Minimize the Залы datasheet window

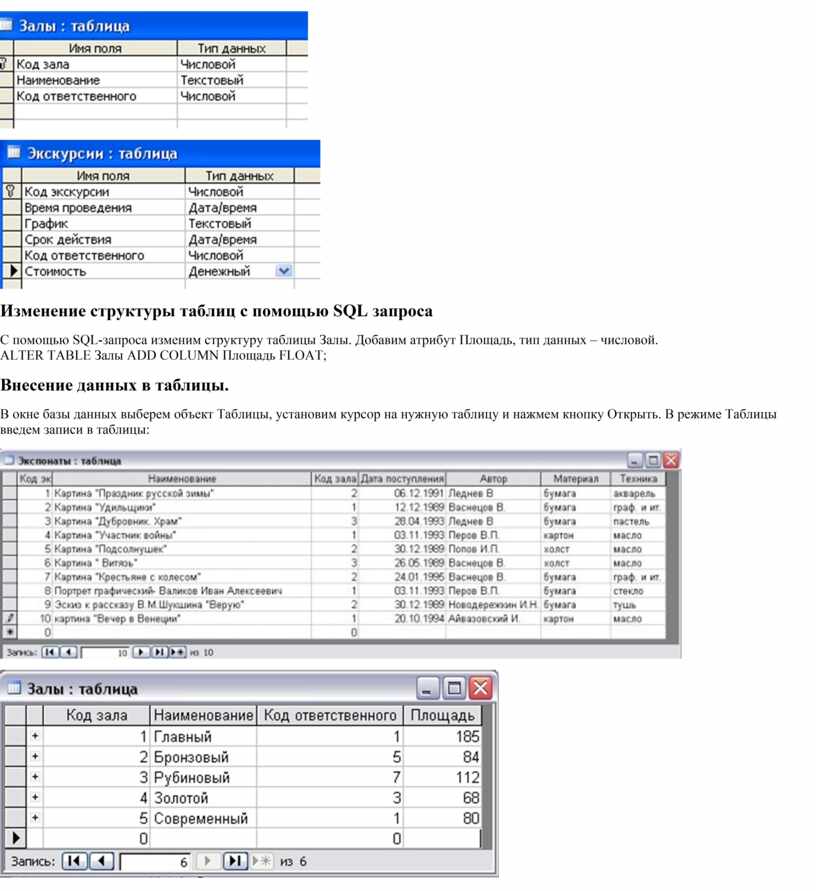coord(427,688)
